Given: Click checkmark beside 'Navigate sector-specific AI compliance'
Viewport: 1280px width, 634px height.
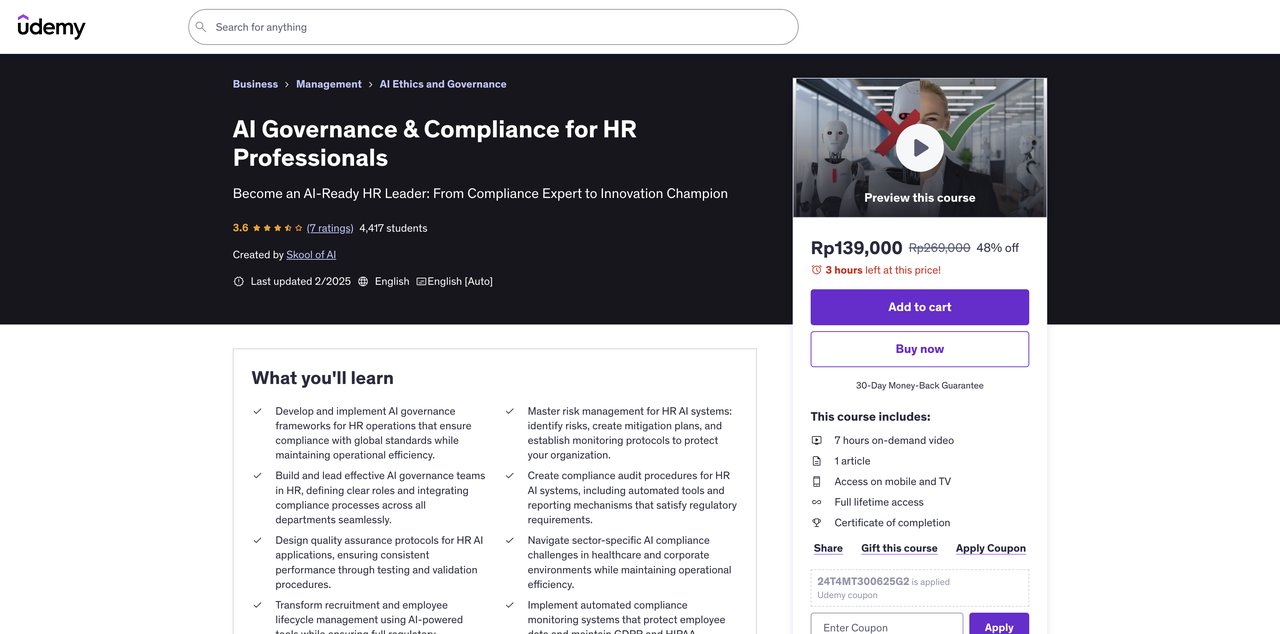Looking at the screenshot, I should point(509,540).
